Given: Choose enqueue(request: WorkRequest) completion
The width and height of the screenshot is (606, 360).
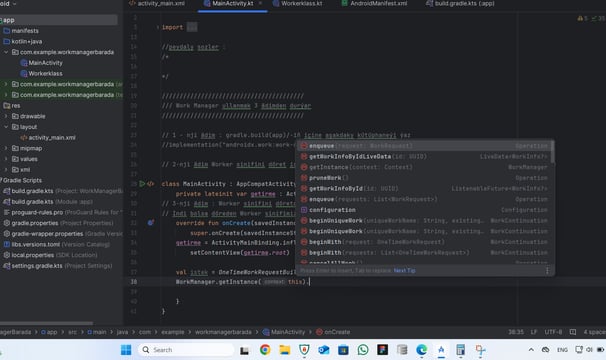Looking at the screenshot, I should pyautogui.click(x=424, y=146).
